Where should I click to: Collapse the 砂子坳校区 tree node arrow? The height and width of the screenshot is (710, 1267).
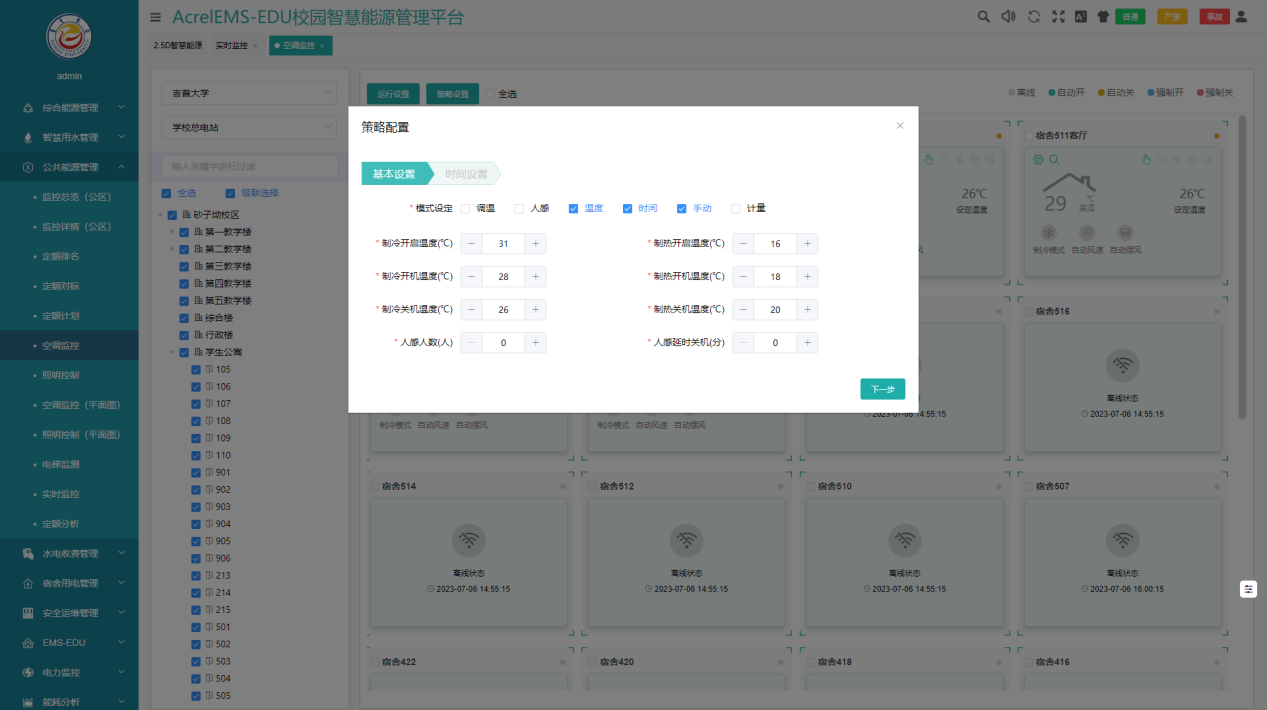coord(160,215)
